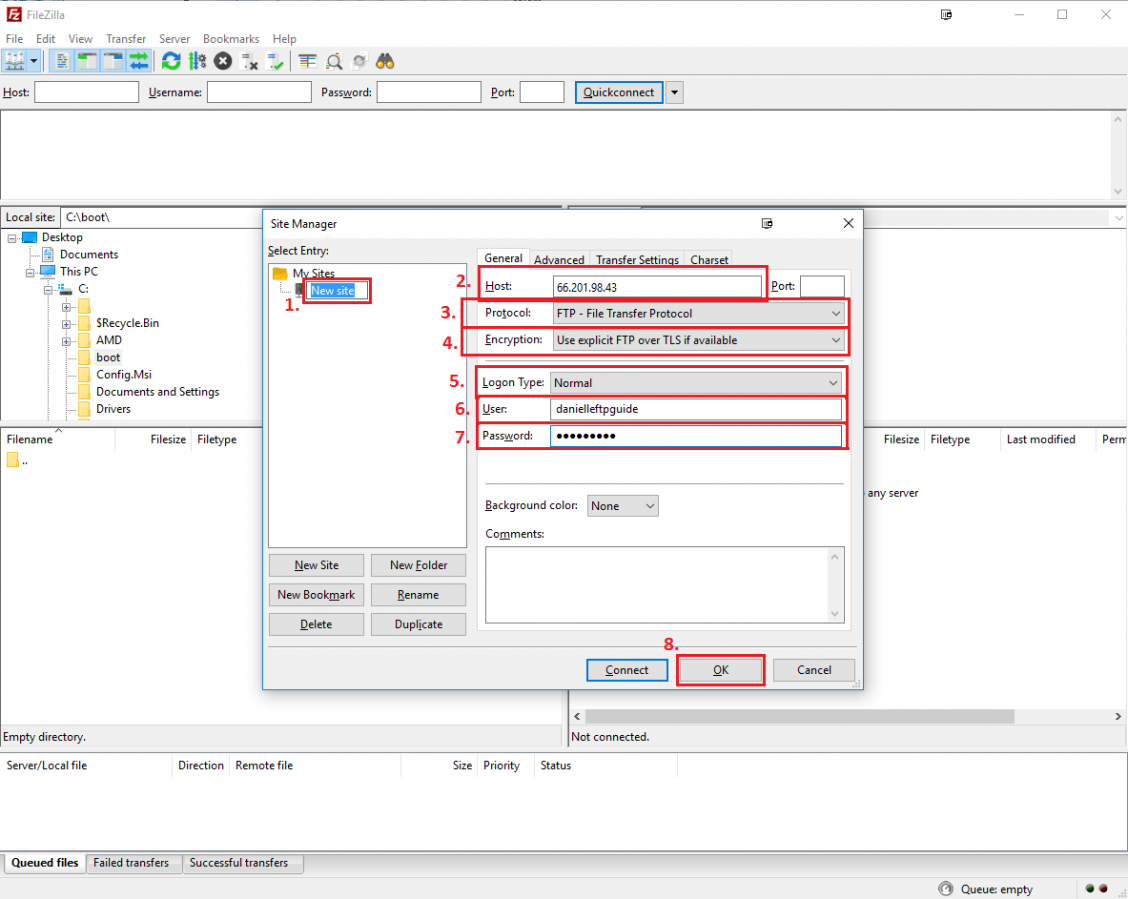Open the Background color picker dropdown
Image resolution: width=1128 pixels, height=899 pixels.
[622, 506]
